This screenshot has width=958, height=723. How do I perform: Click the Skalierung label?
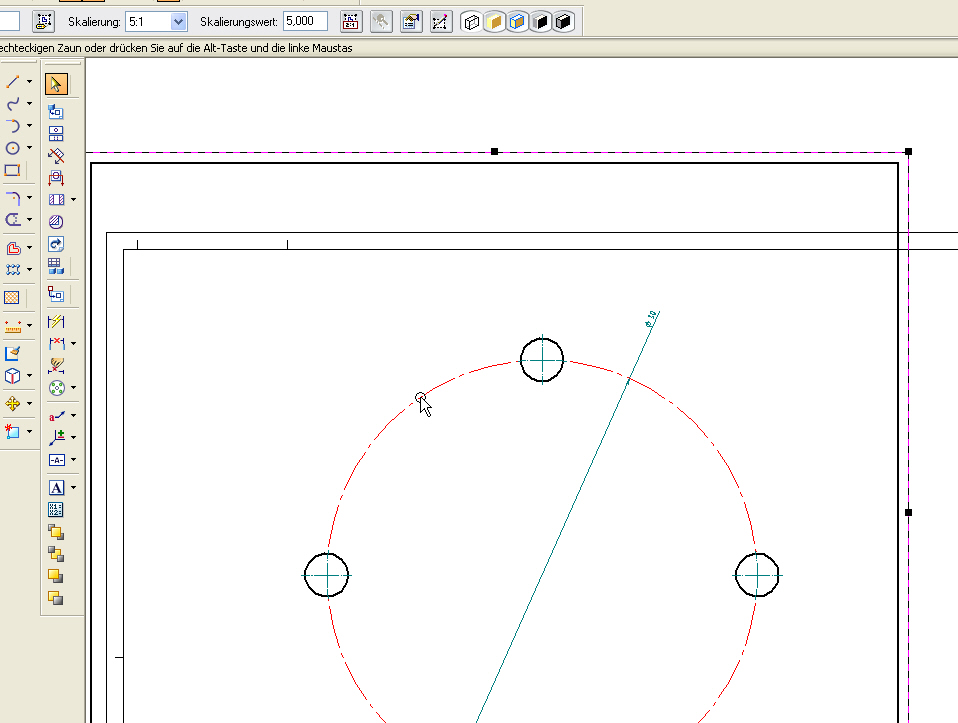[94, 22]
